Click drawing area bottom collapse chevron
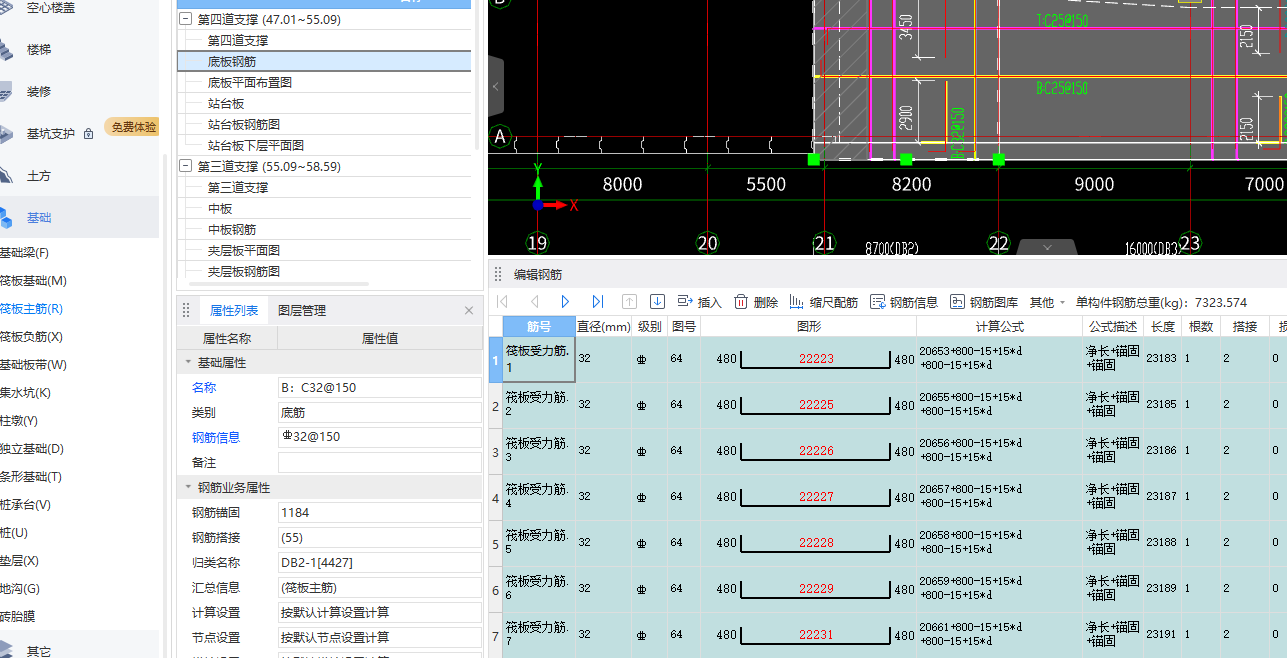 tap(1048, 247)
